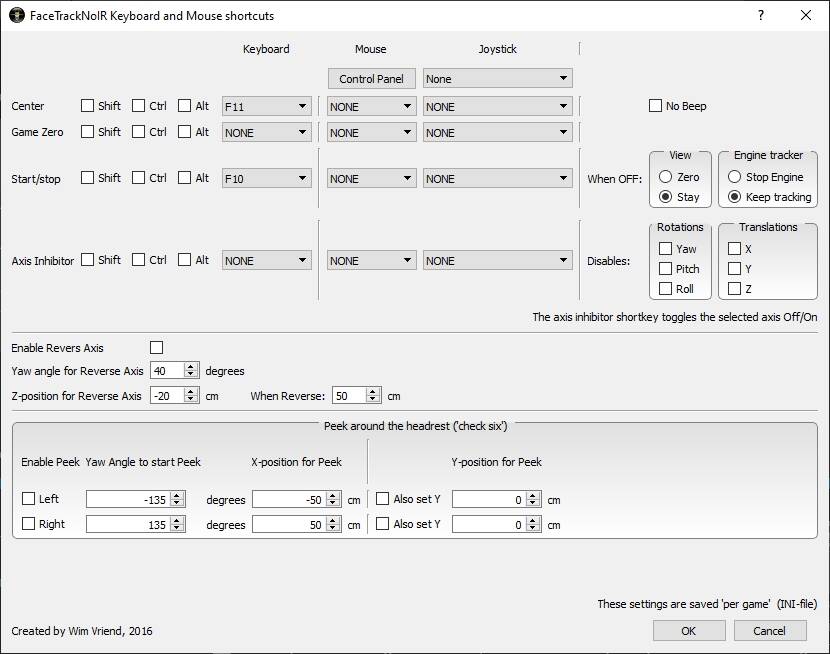The width and height of the screenshot is (830, 654).
Task: Open the Start/stop keyboard dropdown F10
Action: click(266, 178)
